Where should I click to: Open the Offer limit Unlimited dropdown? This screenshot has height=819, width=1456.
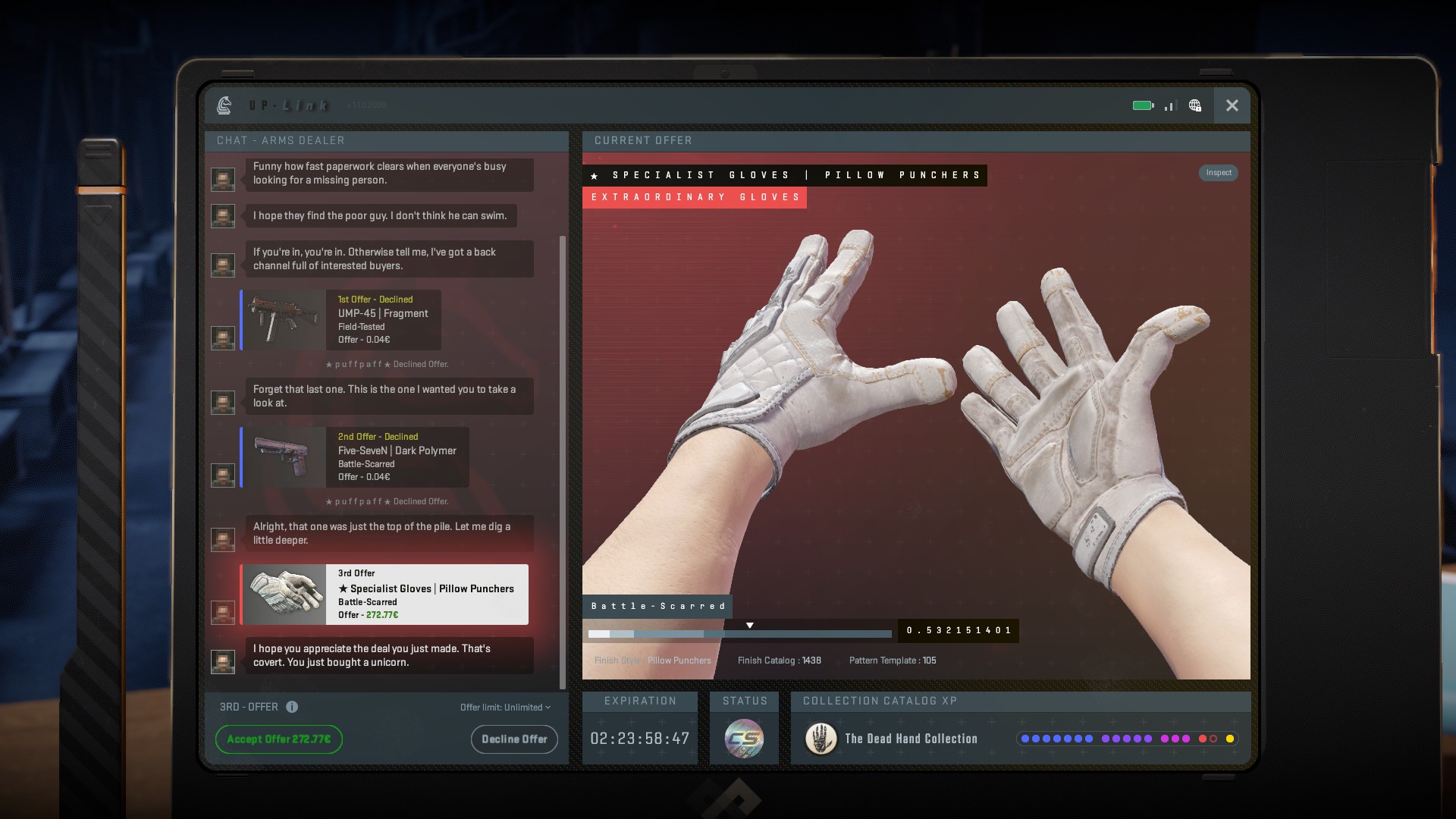pos(505,708)
